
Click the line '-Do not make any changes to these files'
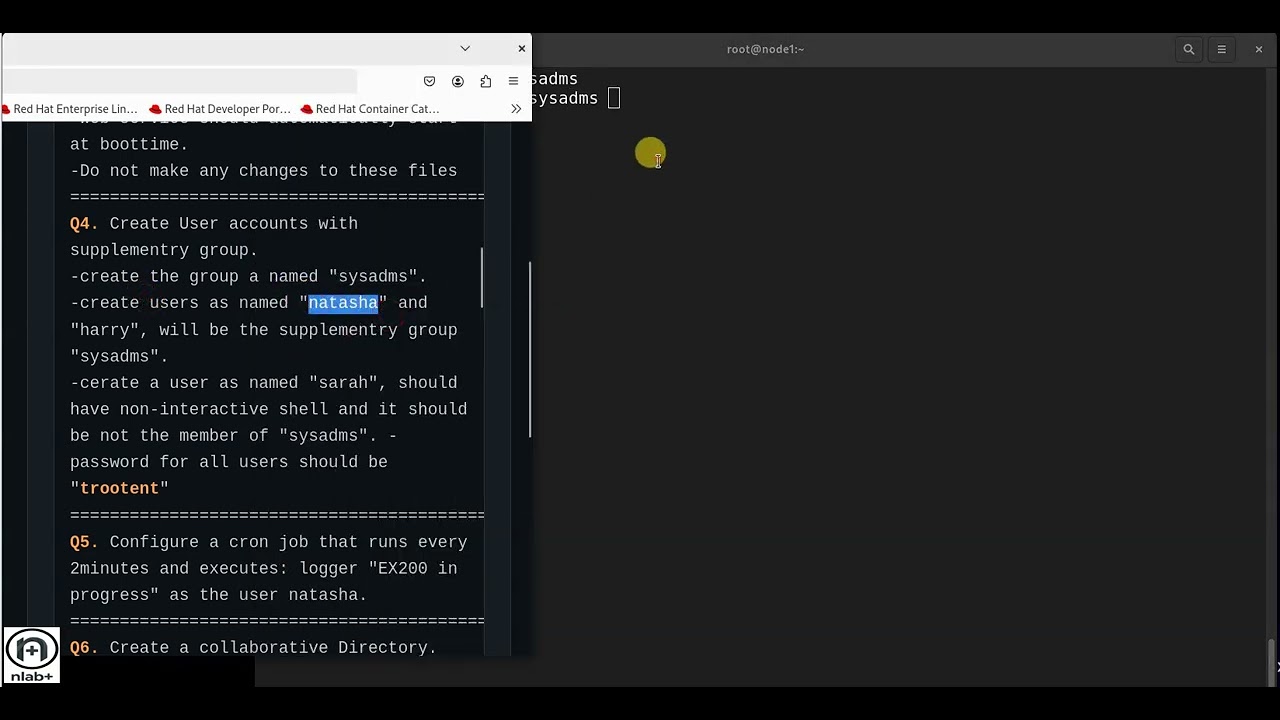tap(263, 171)
